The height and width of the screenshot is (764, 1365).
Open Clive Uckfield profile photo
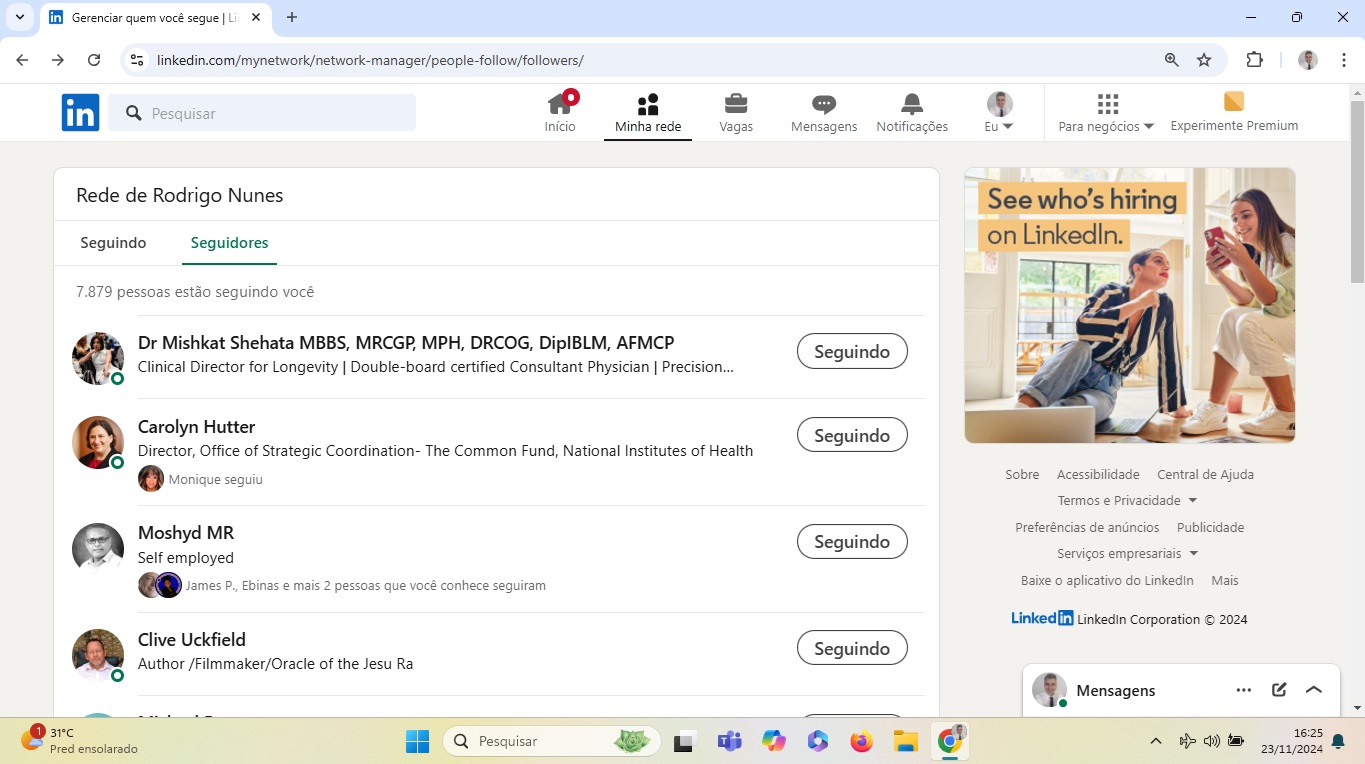(98, 655)
